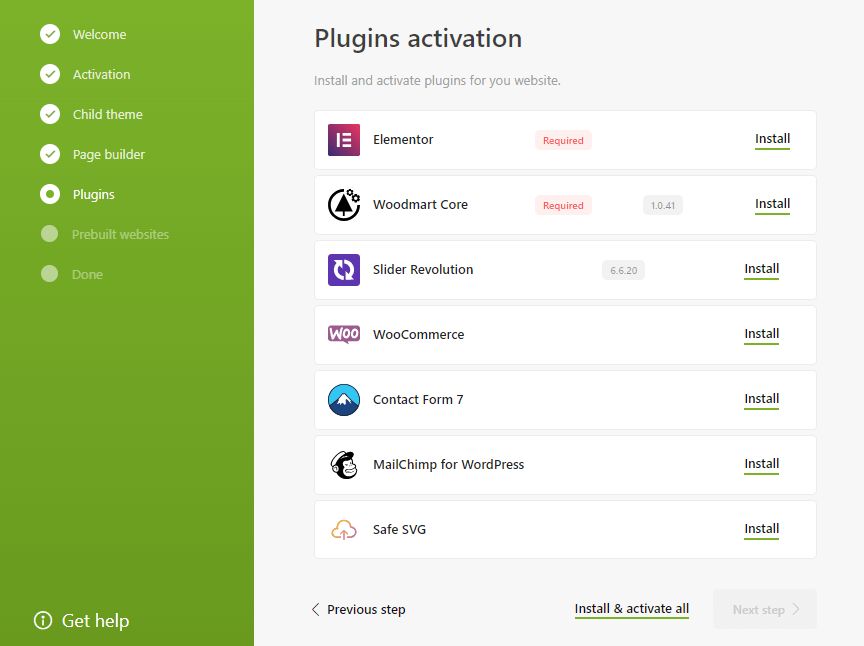Click the 'Install and activate plugins' description text
The image size is (864, 646).
pos(437,81)
